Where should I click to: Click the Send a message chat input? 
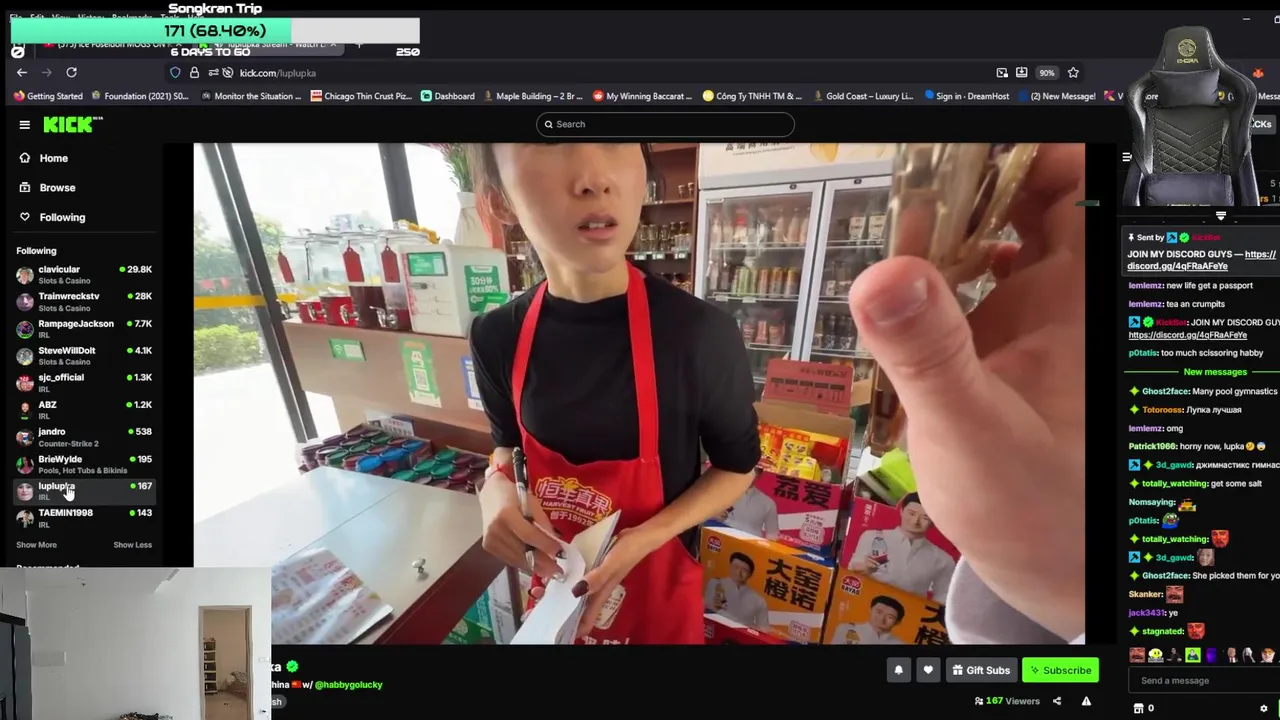point(1205,681)
